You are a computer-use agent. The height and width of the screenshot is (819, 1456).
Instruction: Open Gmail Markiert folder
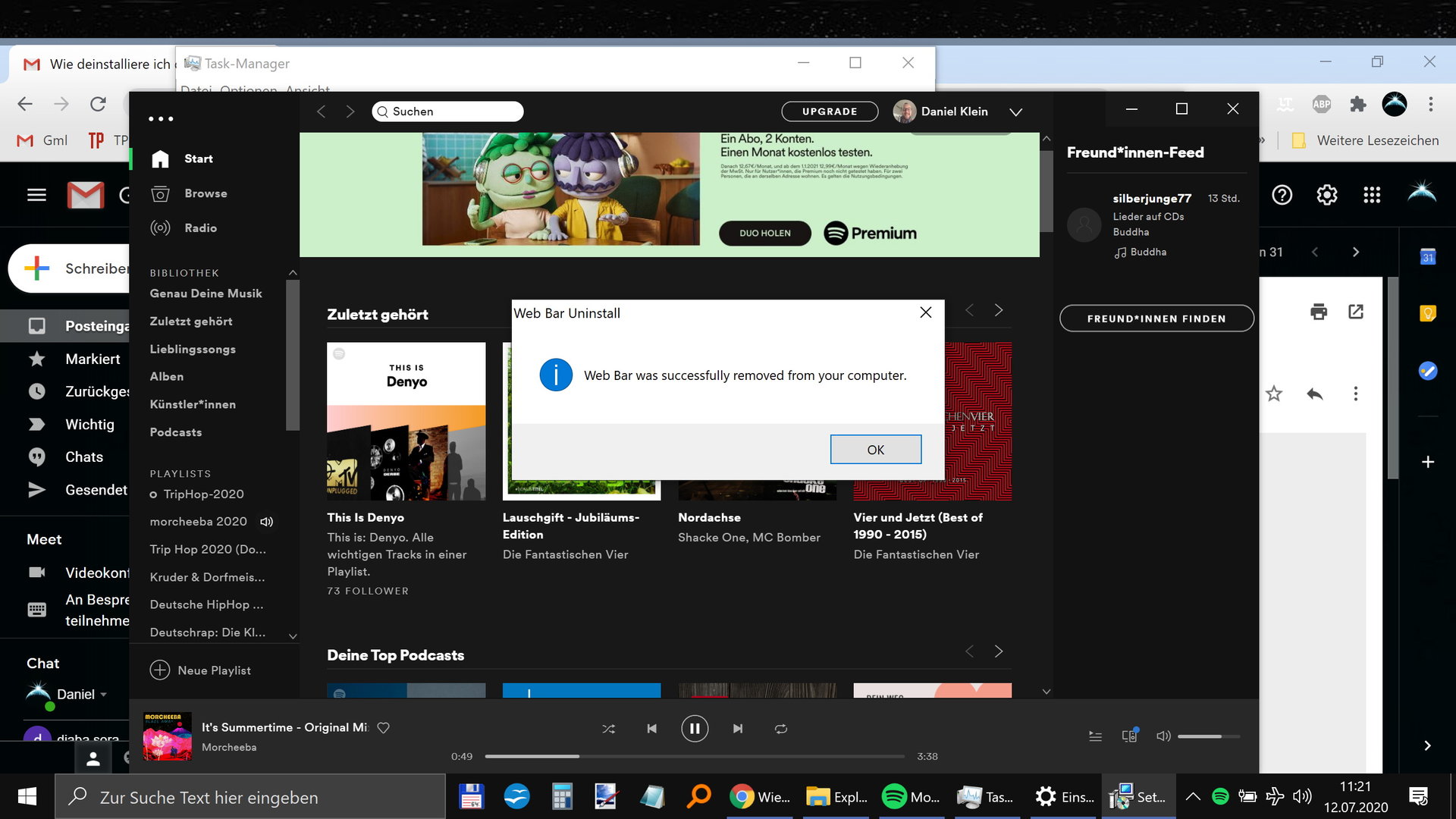coord(93,359)
